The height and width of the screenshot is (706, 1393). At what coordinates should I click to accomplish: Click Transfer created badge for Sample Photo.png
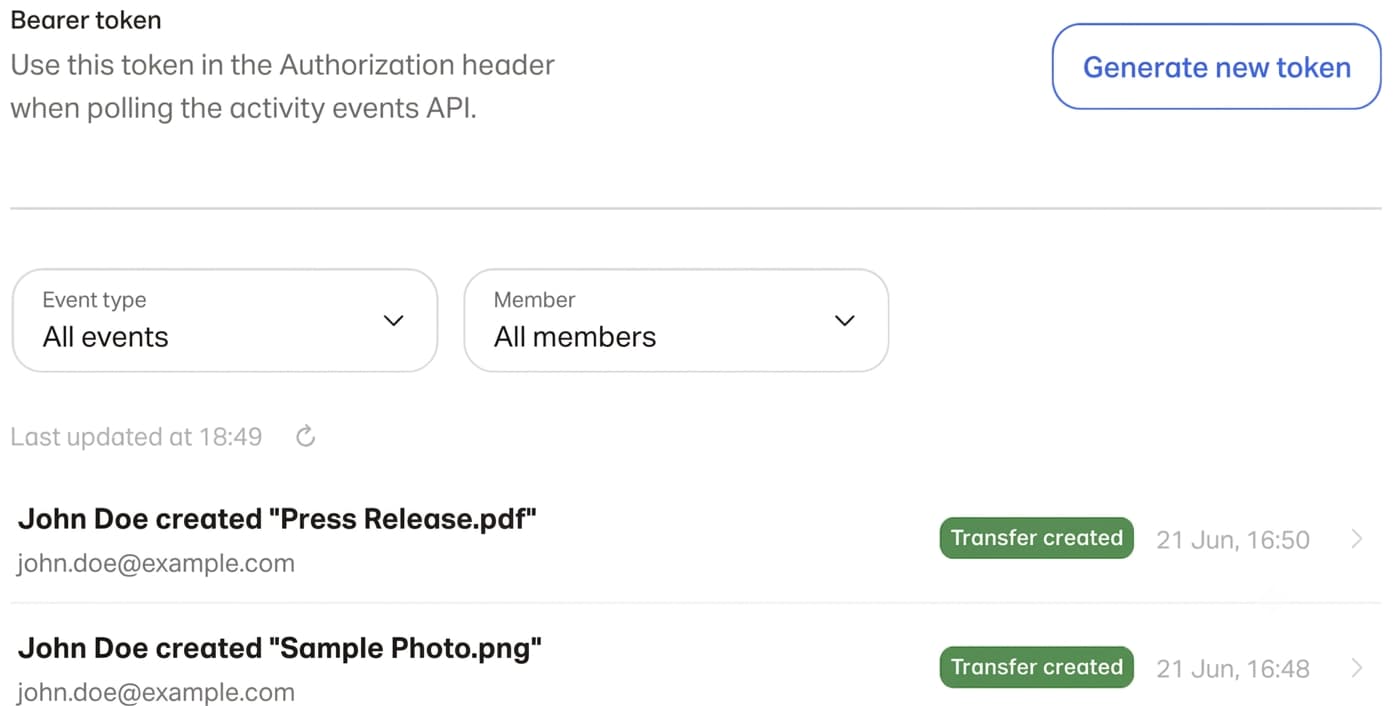point(1037,667)
